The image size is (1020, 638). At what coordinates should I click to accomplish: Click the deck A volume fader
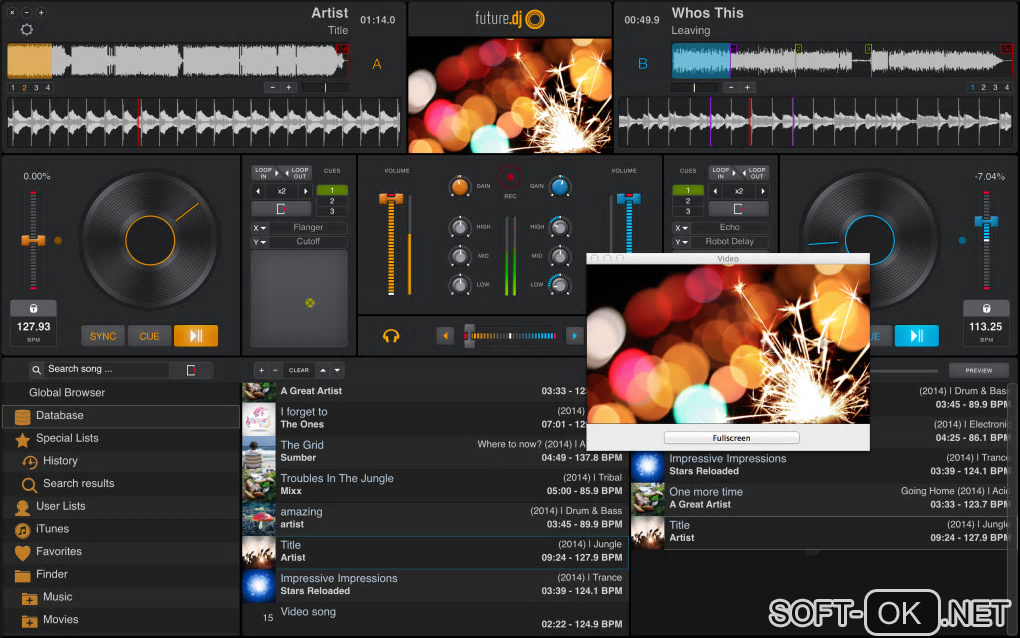(391, 200)
